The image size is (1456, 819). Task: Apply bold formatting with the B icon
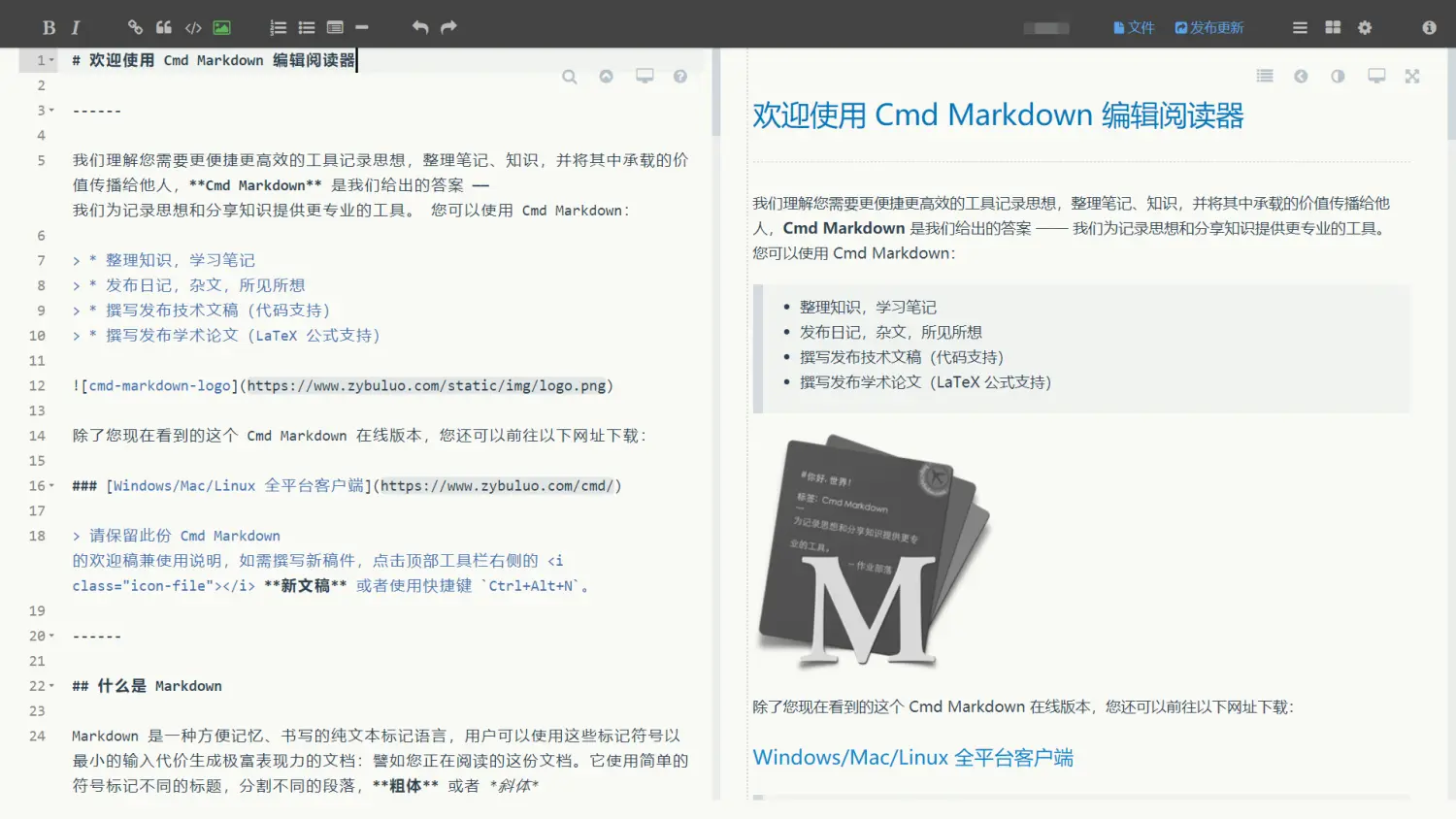point(49,27)
